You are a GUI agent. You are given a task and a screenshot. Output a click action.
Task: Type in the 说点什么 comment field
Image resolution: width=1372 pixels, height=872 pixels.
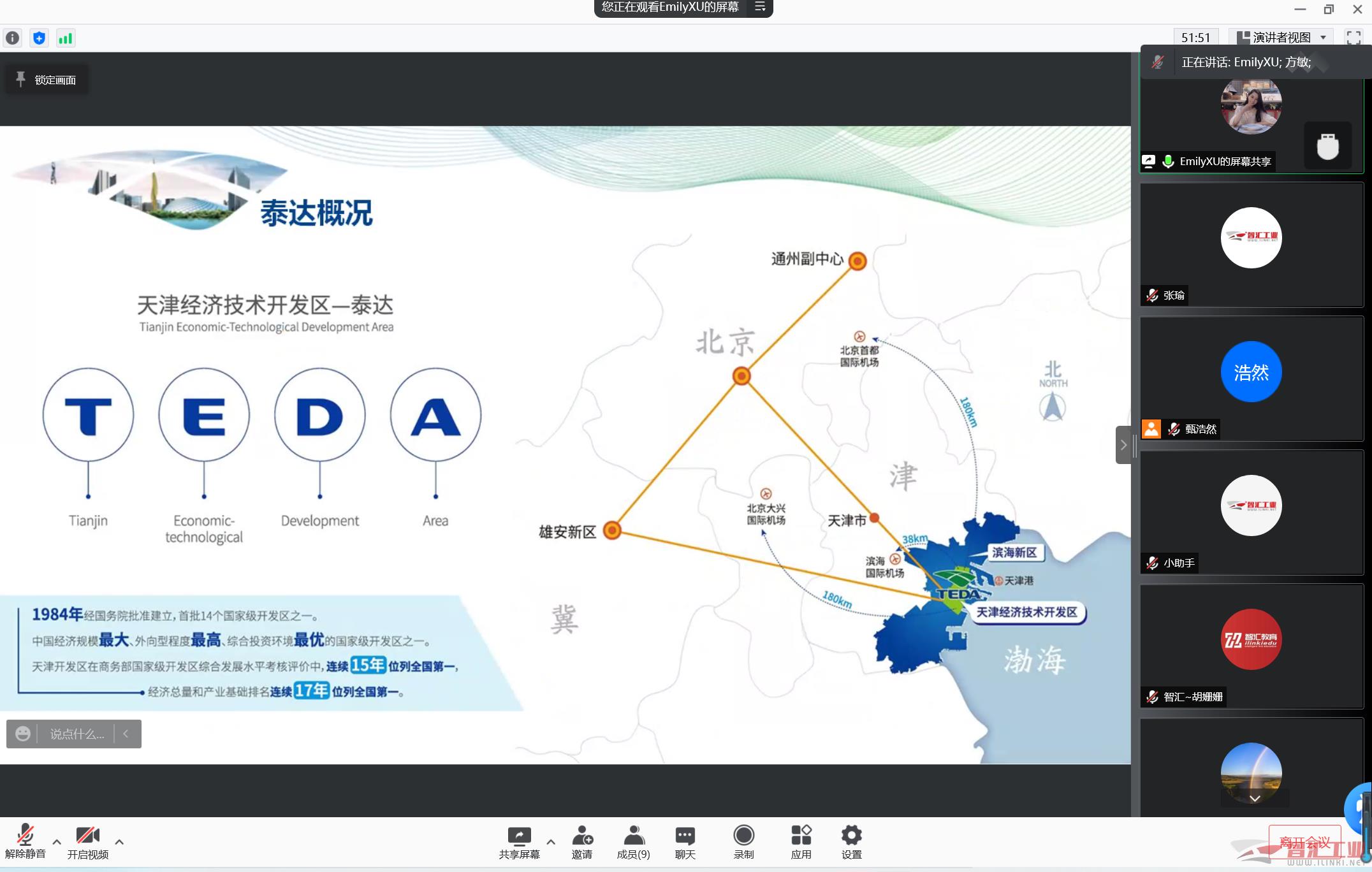coord(77,734)
